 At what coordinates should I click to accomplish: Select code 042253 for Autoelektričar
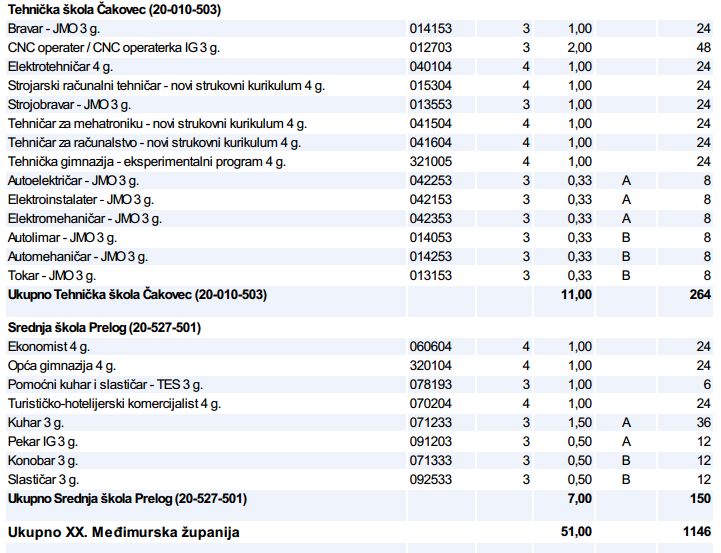coord(431,181)
